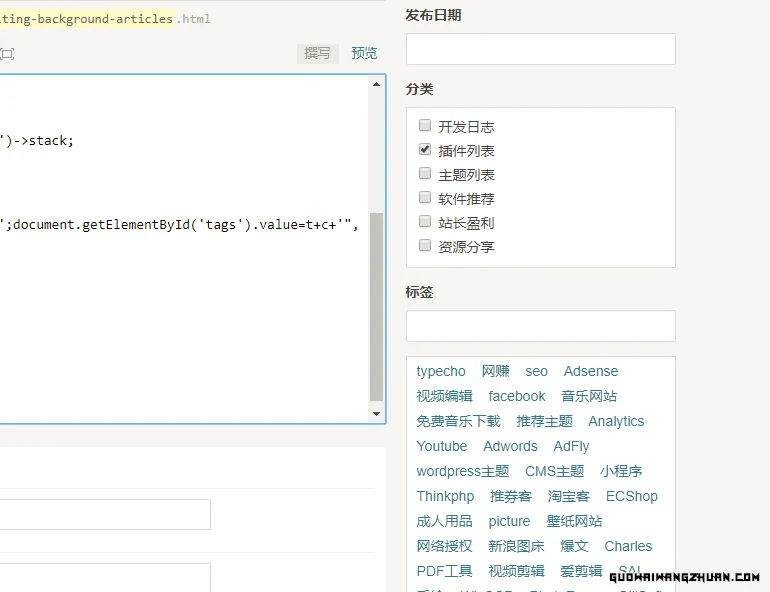
Task: Click the fullscreen editor icon
Action: pos(7,54)
